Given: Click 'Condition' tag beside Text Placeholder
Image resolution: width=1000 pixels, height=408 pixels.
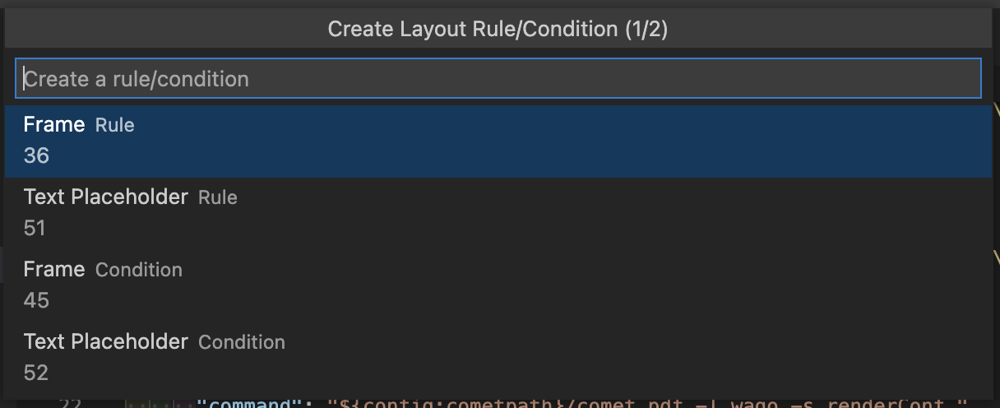Looking at the screenshot, I should click(x=242, y=342).
